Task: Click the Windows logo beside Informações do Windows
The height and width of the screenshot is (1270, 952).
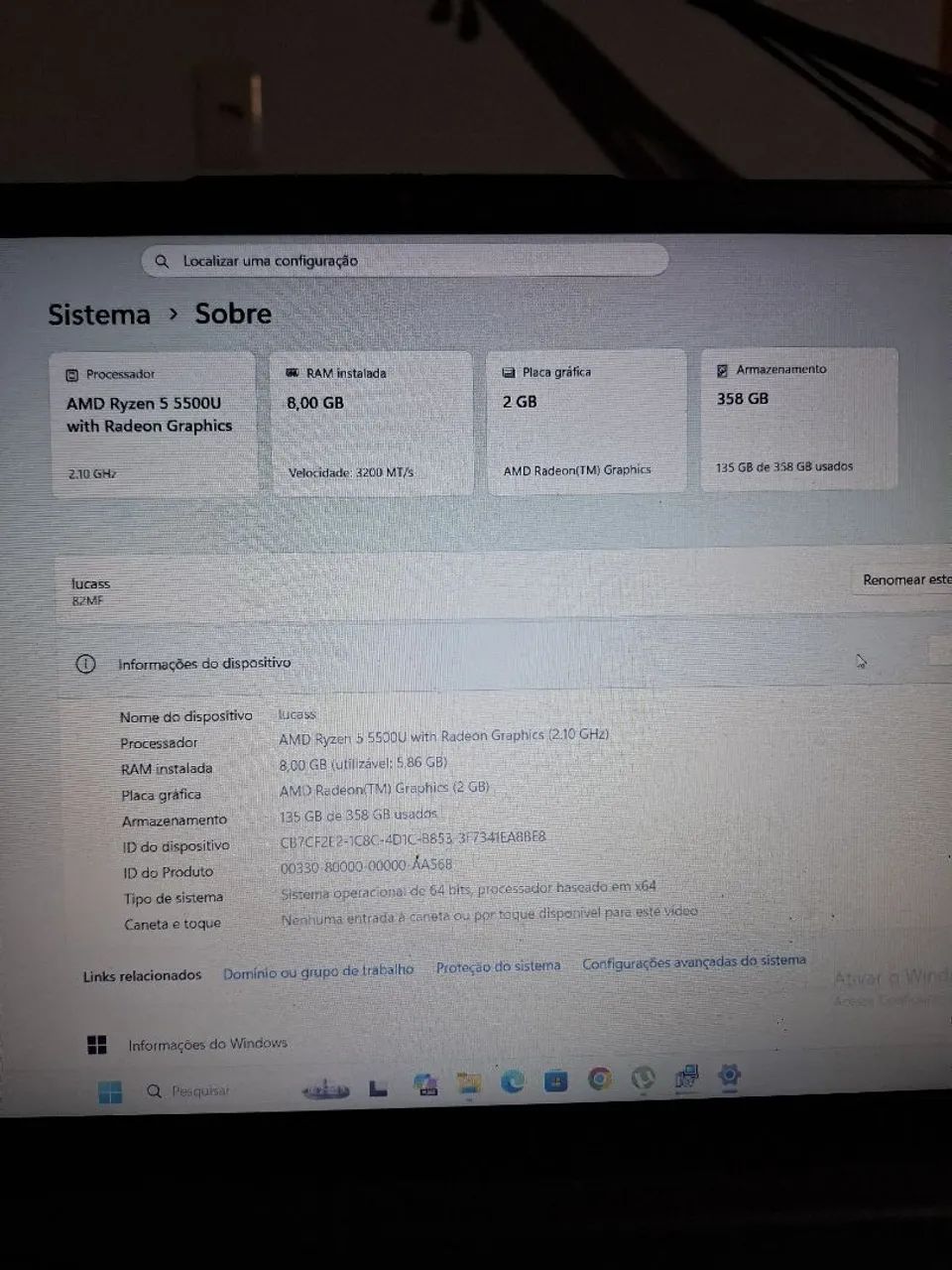Action: coord(97,1045)
